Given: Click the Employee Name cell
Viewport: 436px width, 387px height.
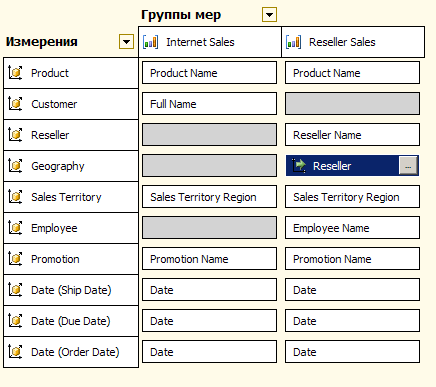Looking at the screenshot, I should click(352, 228).
